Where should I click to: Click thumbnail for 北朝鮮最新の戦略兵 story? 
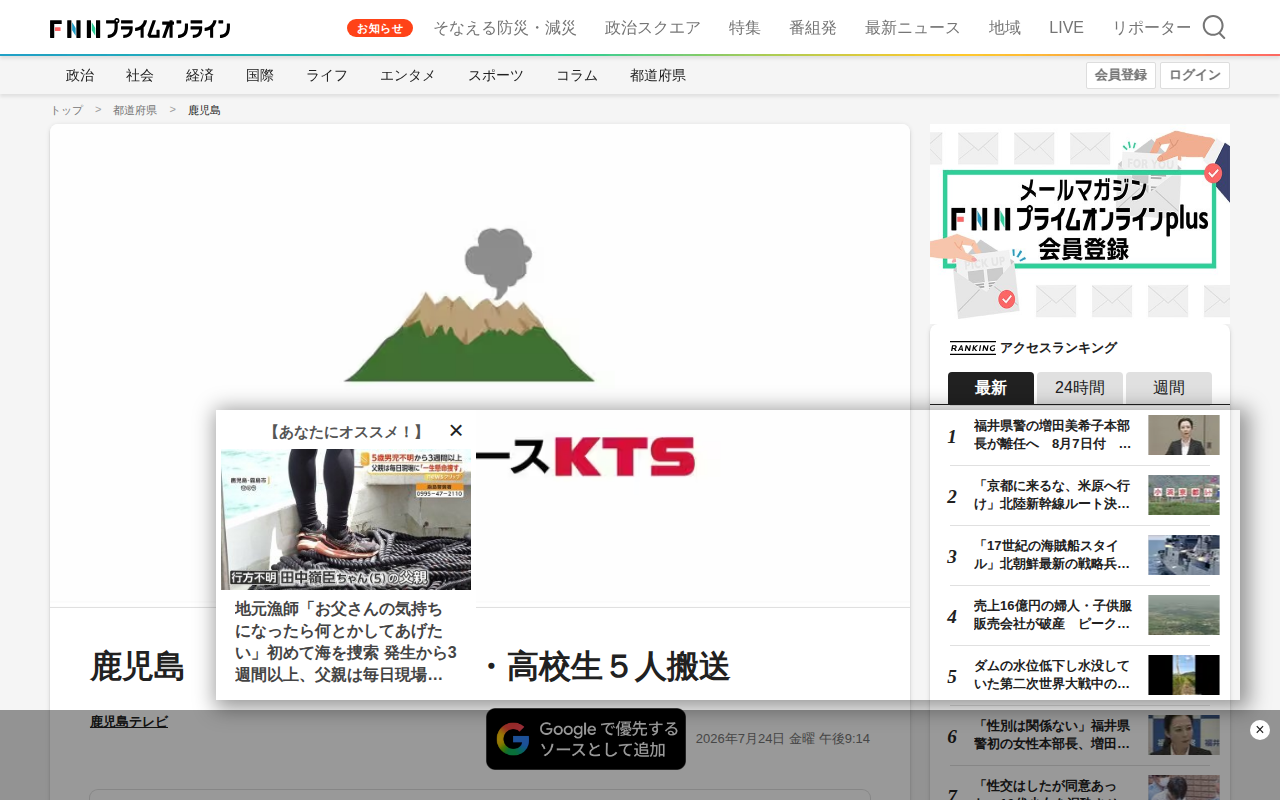(x=1184, y=555)
